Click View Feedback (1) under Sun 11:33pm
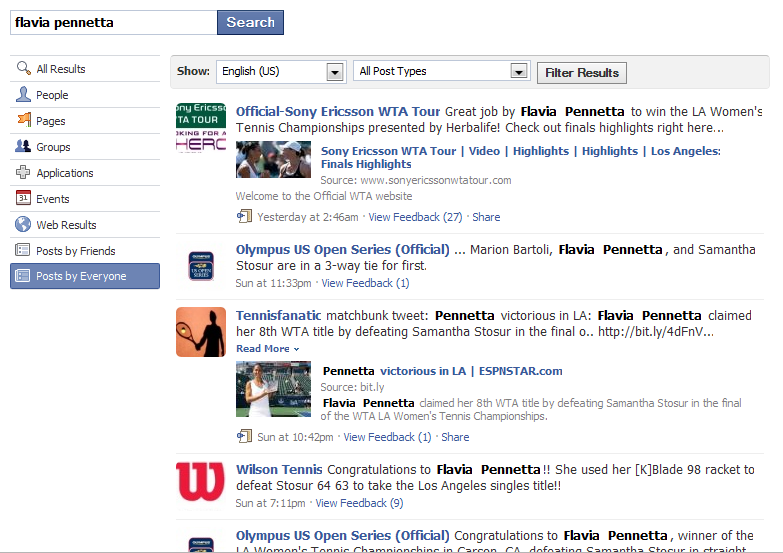The width and height of the screenshot is (783, 553). (x=366, y=283)
